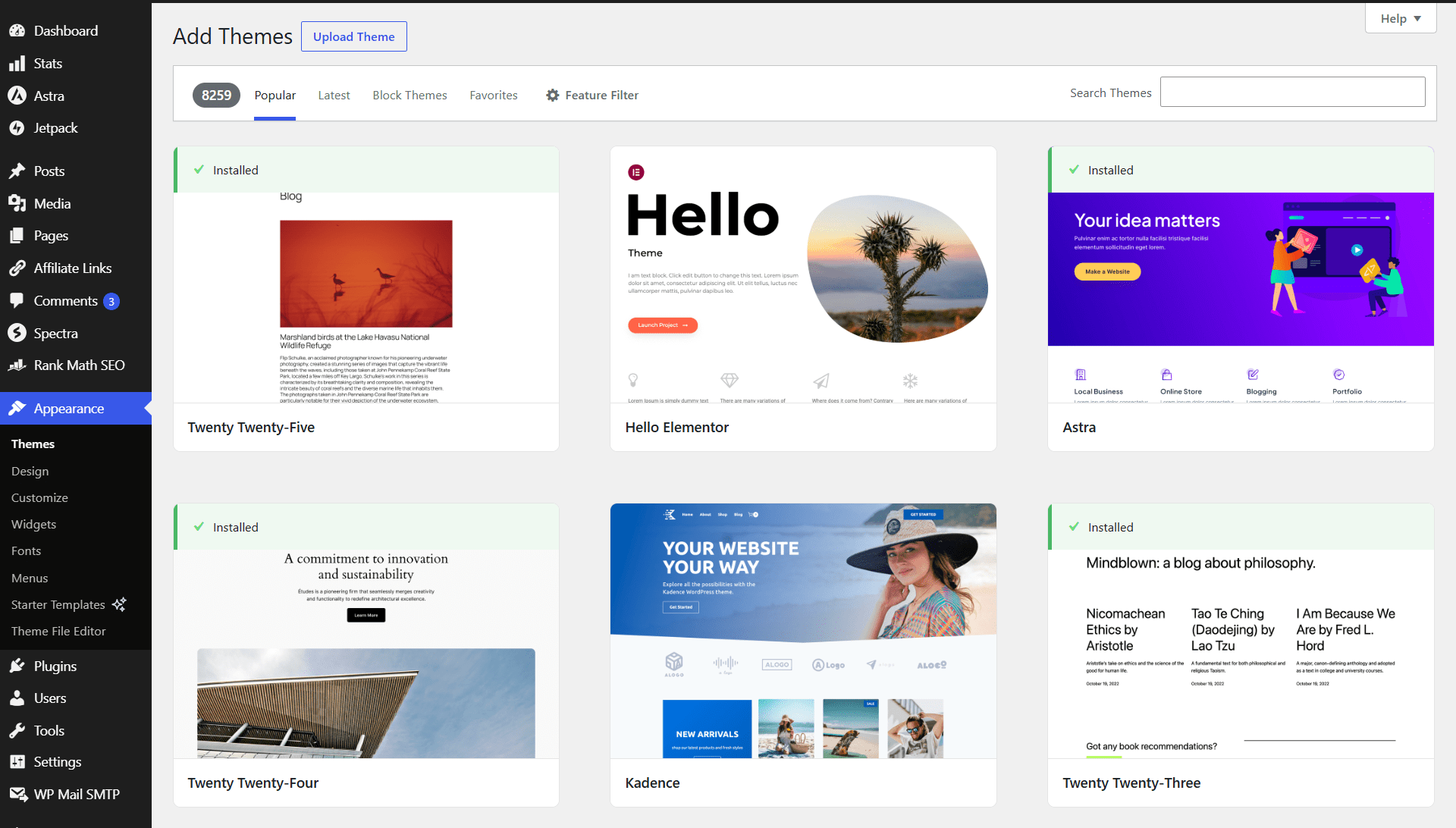Viewport: 1456px width, 828px height.
Task: Click the Twenty Twenty-Four theme name
Action: click(253, 783)
